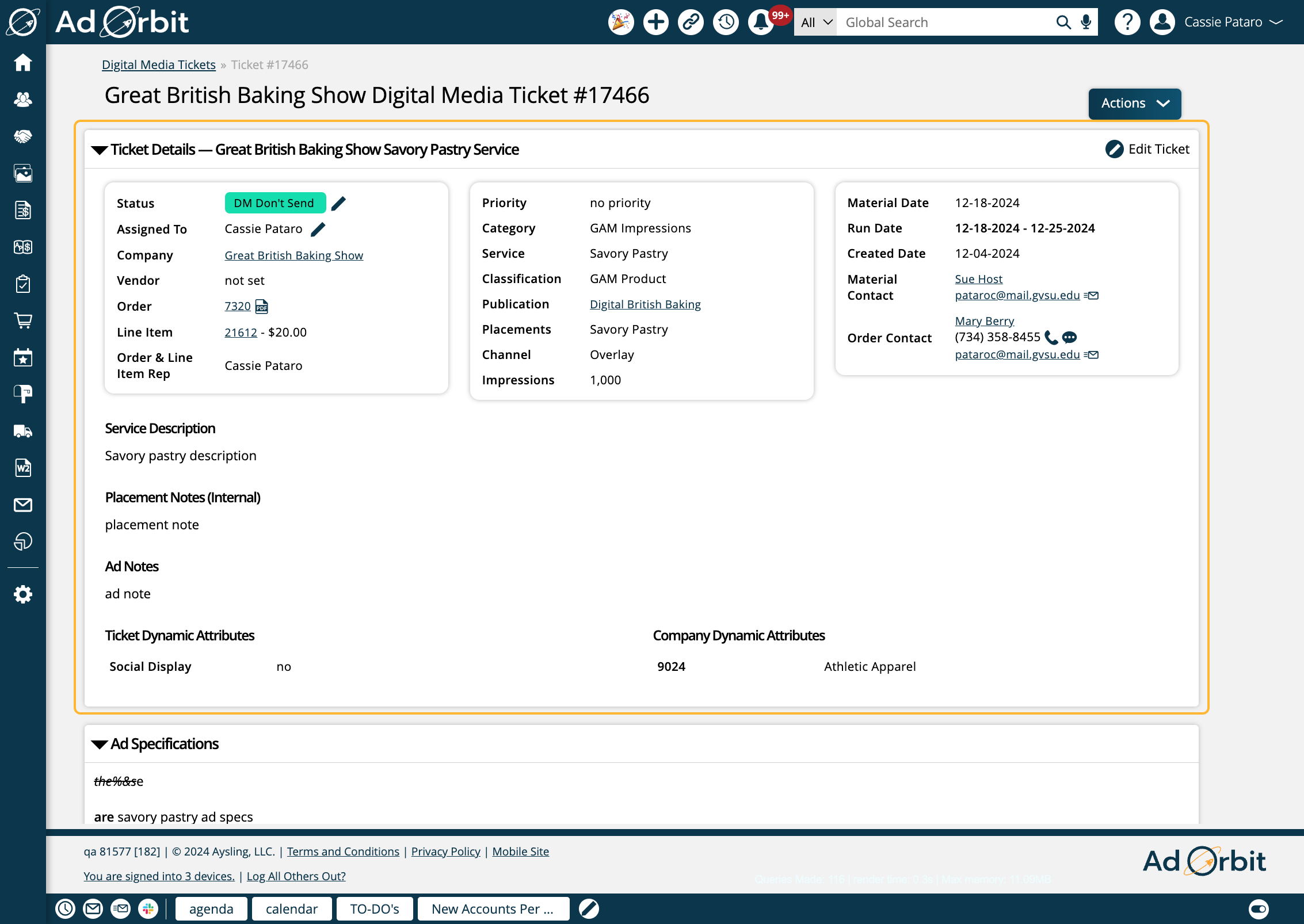
Task: Open the All search scope dropdown
Action: point(815,22)
